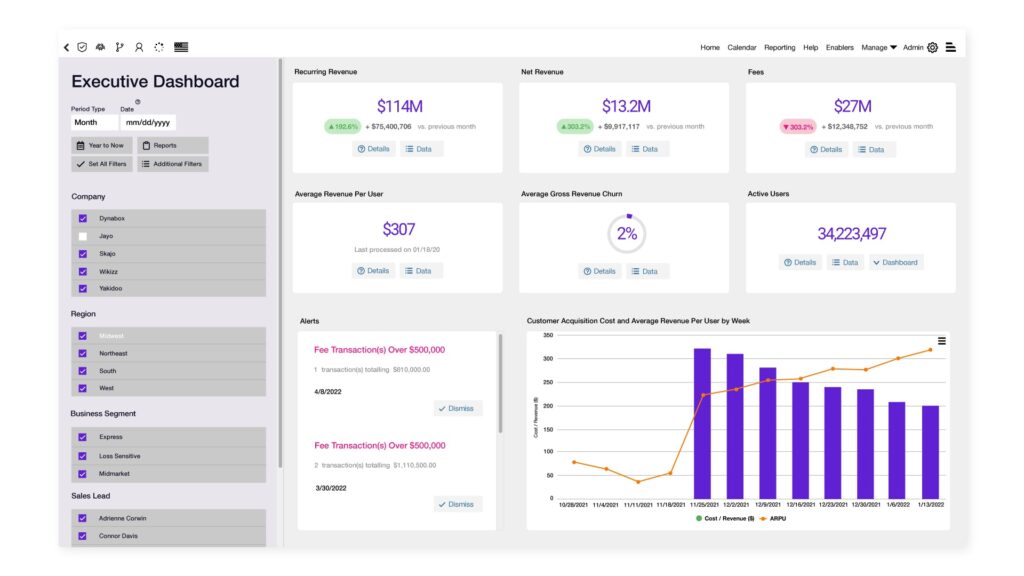1024x576 pixels.
Task: Click the 11/25/2021 bar in the chart
Action: pyautogui.click(x=702, y=423)
